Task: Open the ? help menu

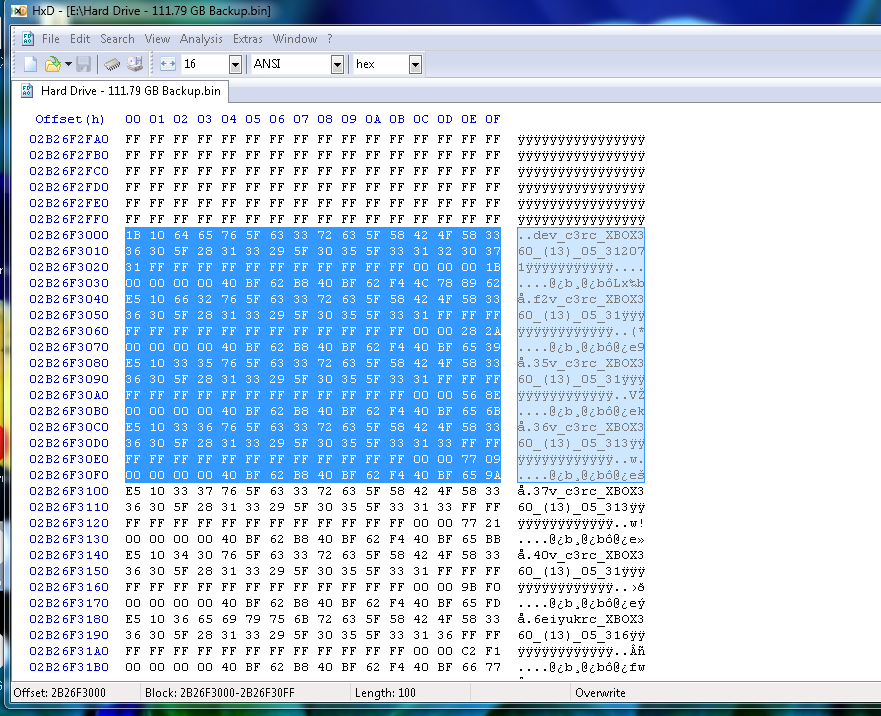Action: point(330,39)
